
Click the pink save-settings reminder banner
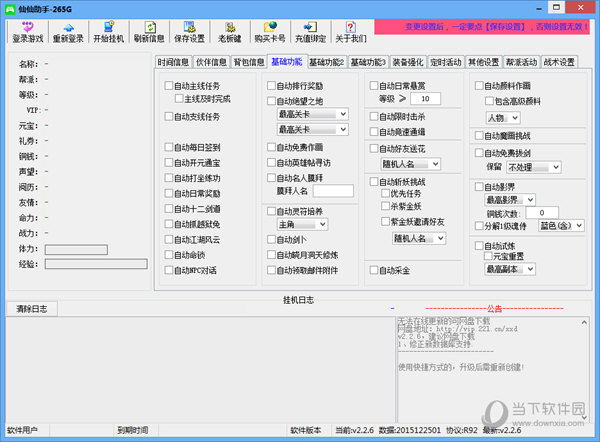coord(482,27)
